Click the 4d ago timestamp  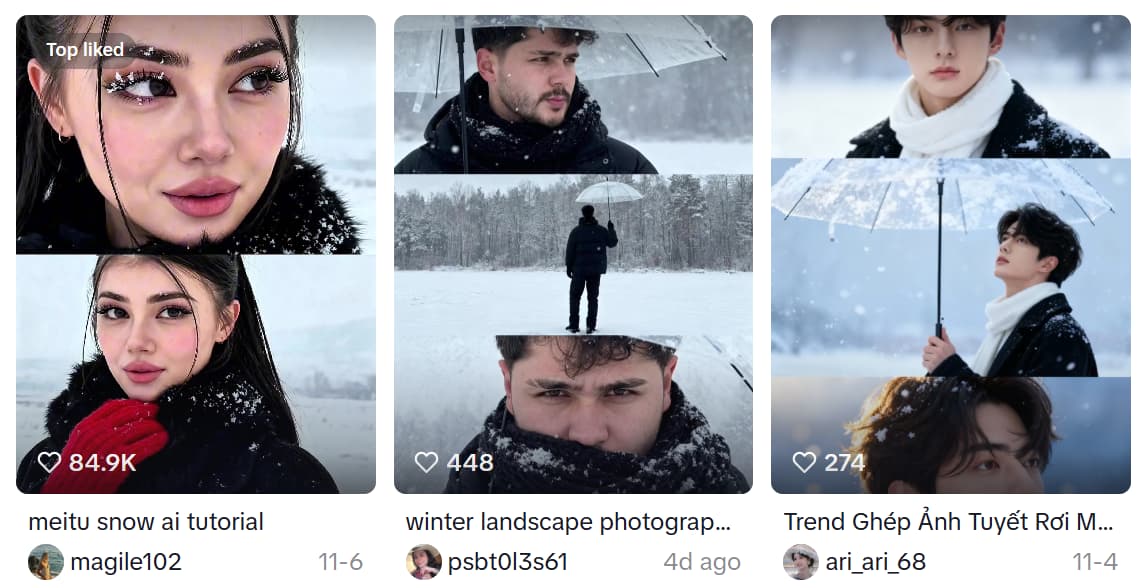click(705, 561)
